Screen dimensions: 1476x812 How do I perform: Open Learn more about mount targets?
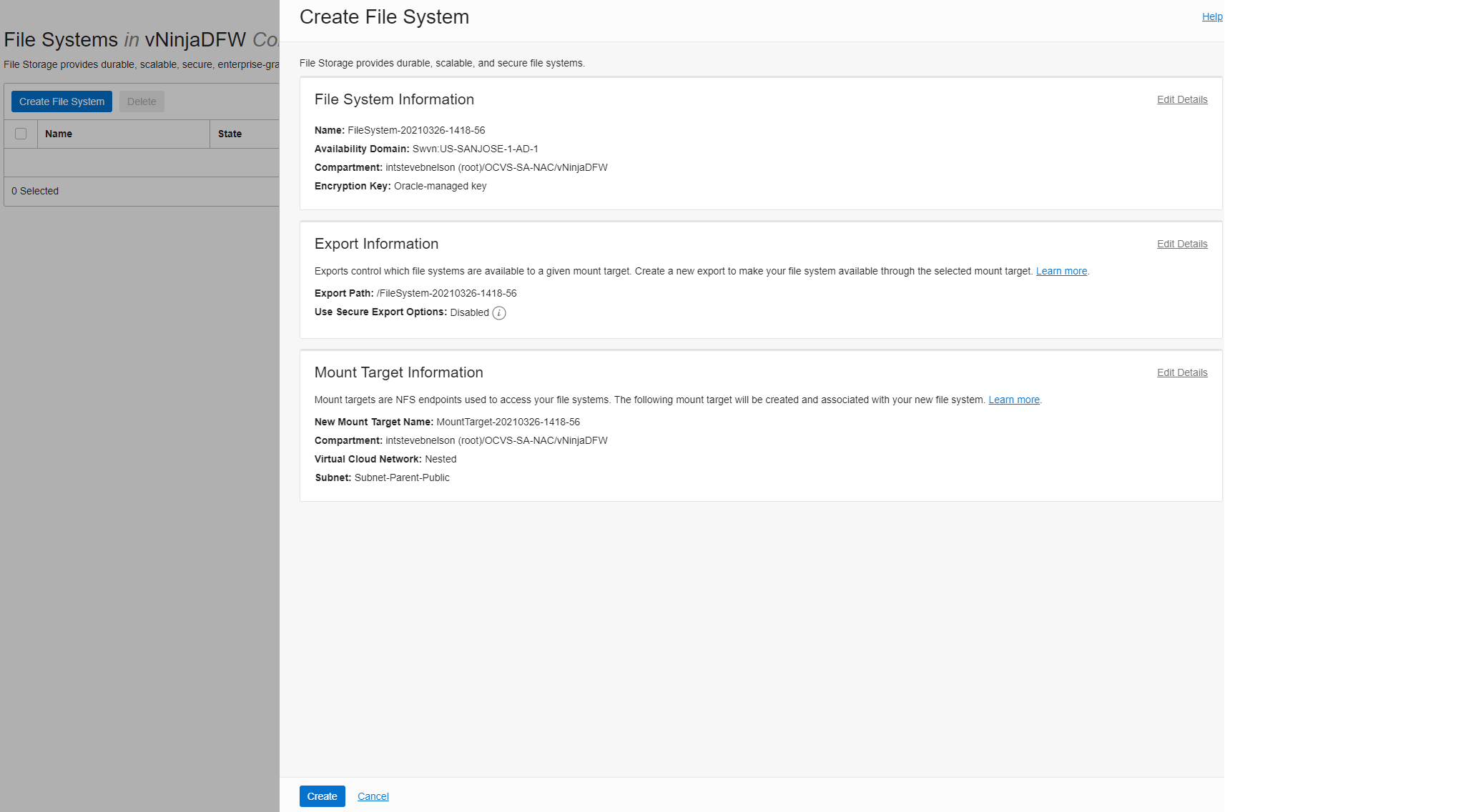[1013, 400]
